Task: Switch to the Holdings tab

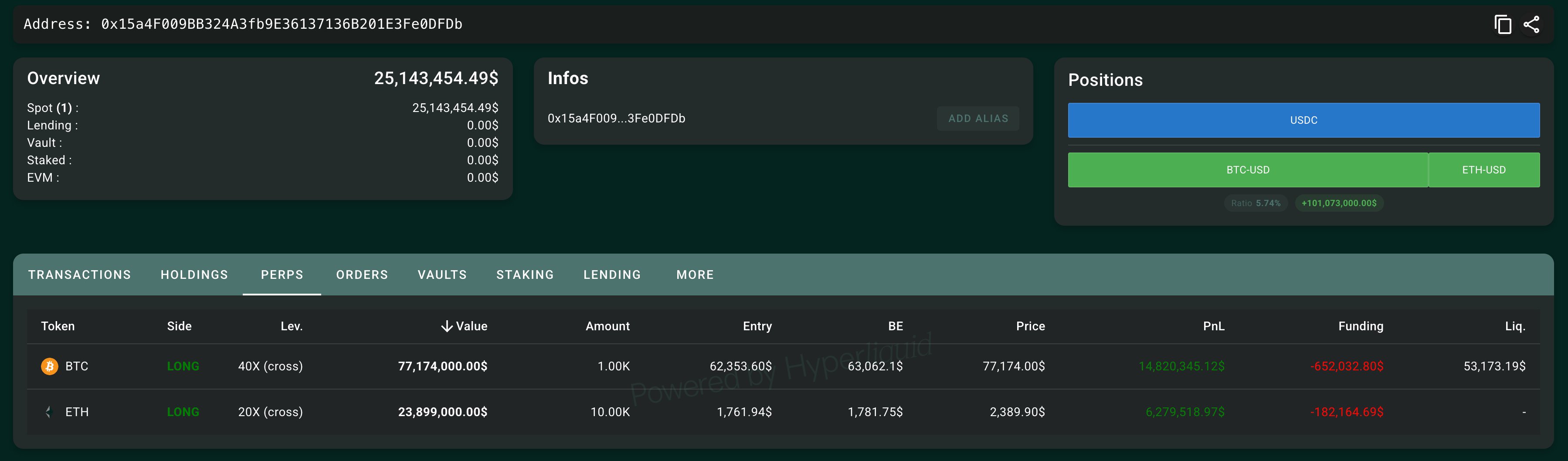Action: [x=194, y=275]
